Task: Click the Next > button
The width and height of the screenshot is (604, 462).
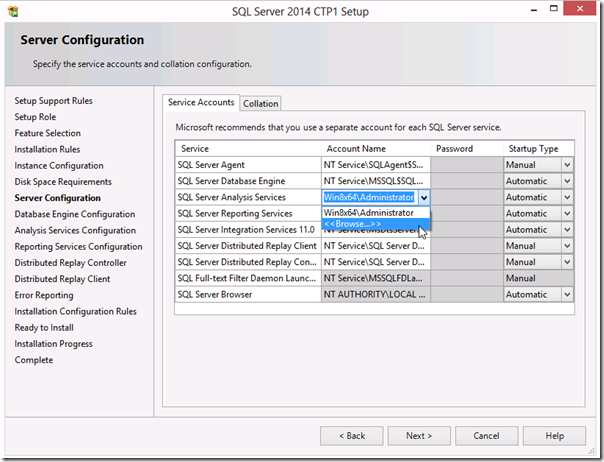Action: (x=419, y=436)
